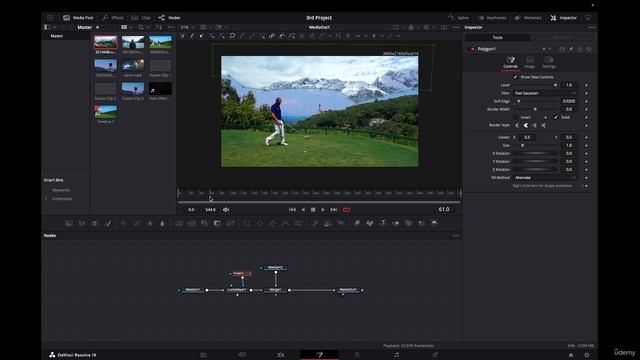Image resolution: width=640 pixels, height=360 pixels.
Task: Open the Inspector panel options menu
Action: click(591, 27)
